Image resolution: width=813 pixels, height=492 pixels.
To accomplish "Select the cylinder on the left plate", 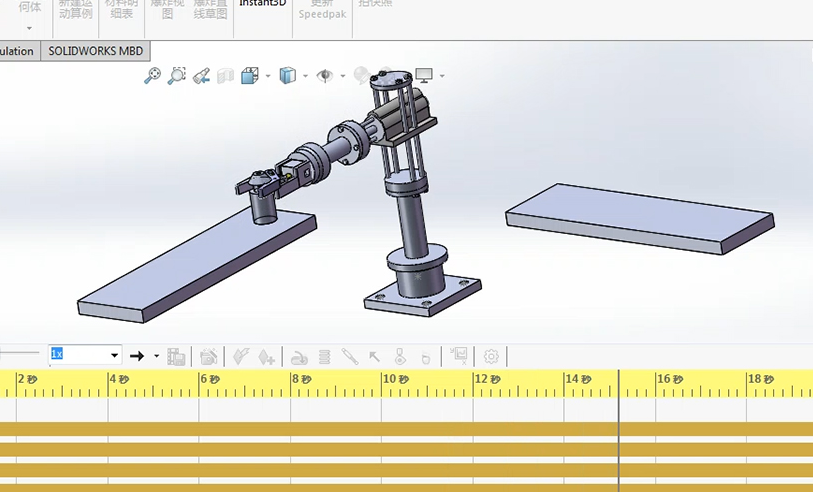I will tap(265, 210).
